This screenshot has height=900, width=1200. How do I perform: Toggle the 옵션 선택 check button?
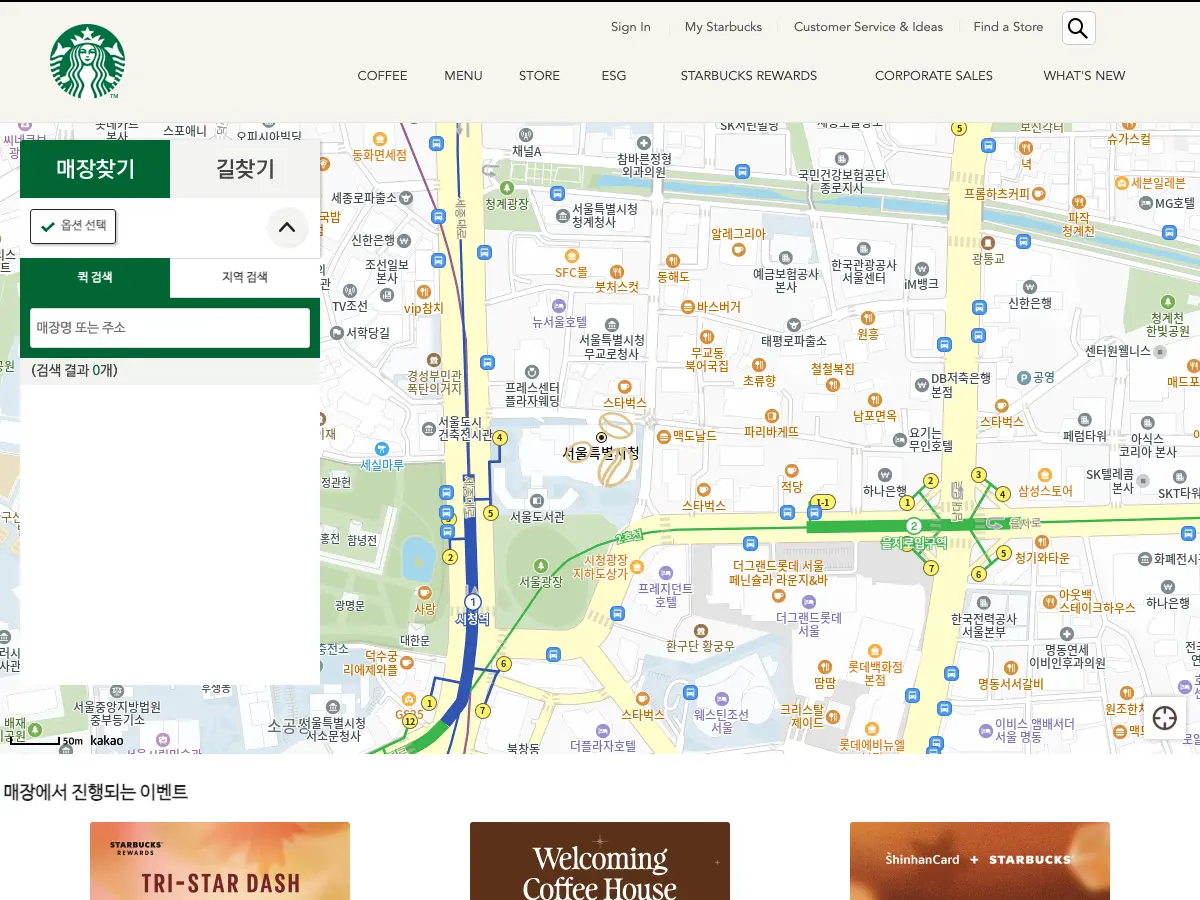click(73, 226)
